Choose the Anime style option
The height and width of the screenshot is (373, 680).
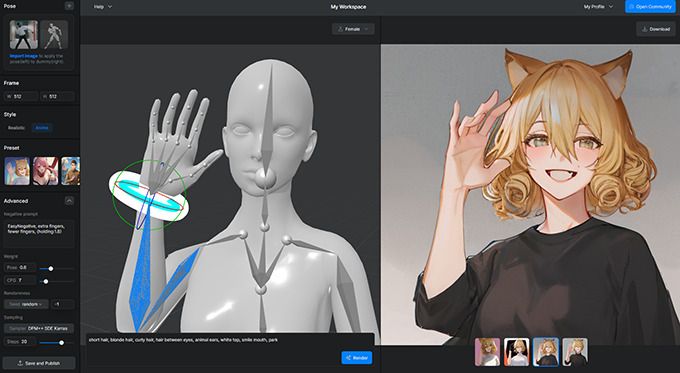[x=42, y=128]
